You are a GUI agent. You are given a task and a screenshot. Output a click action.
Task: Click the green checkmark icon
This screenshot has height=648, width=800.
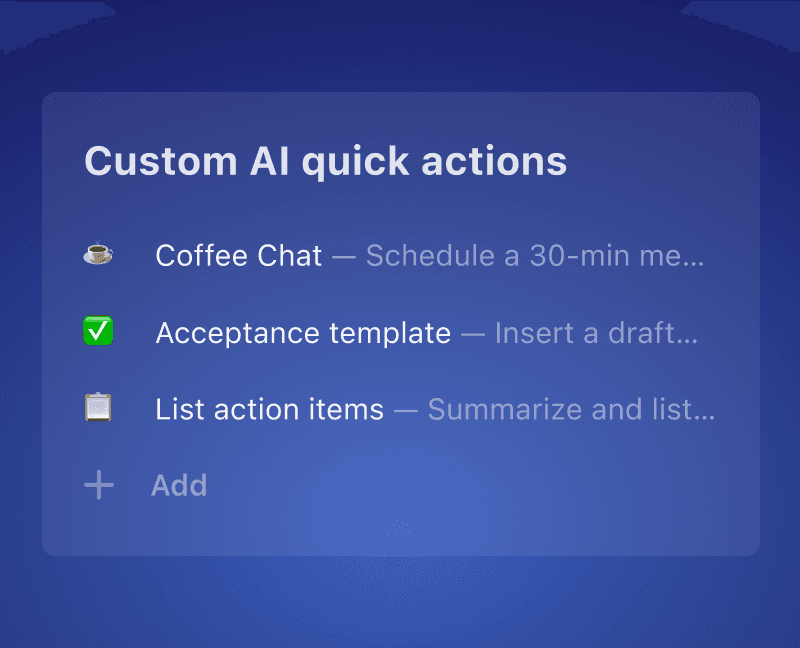[98, 332]
